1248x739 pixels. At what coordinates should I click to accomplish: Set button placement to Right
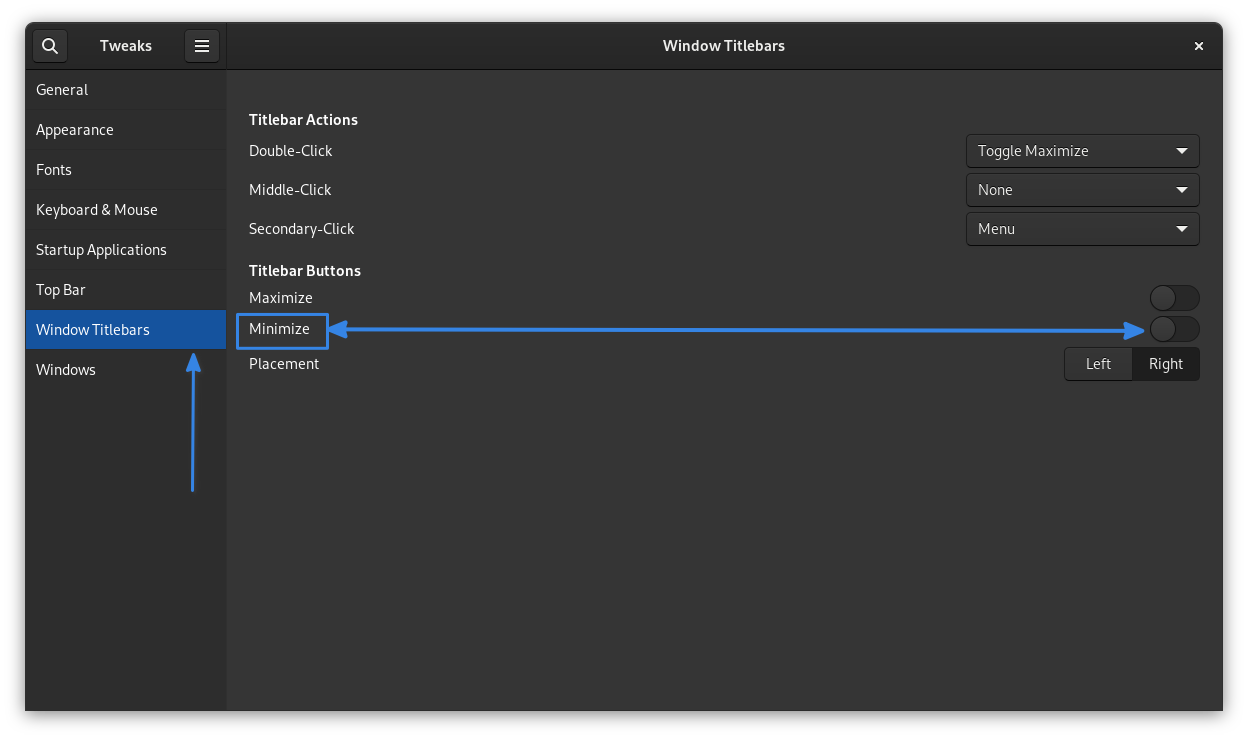pyautogui.click(x=1166, y=364)
